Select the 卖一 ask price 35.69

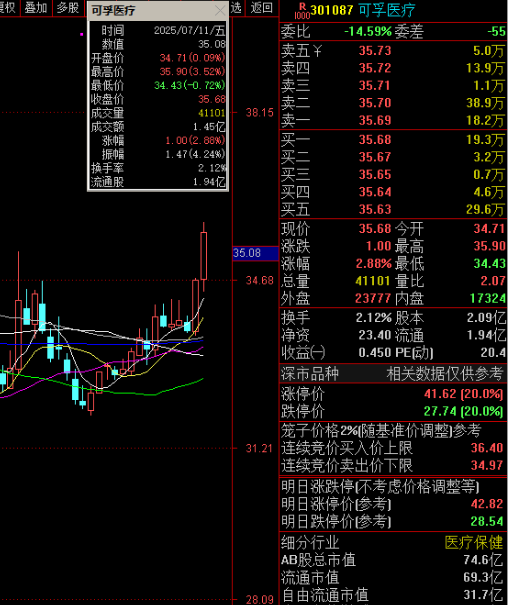[375, 120]
